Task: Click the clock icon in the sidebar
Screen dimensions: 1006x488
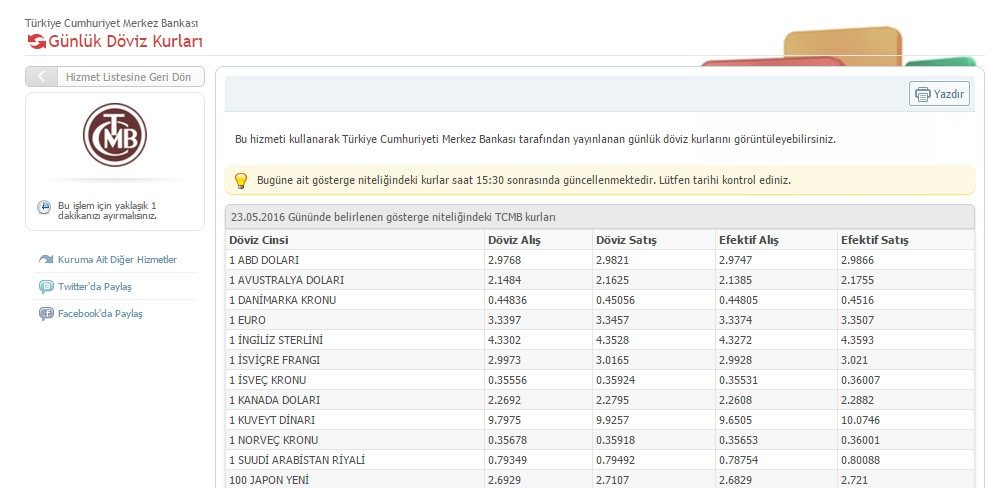Action: click(44, 208)
